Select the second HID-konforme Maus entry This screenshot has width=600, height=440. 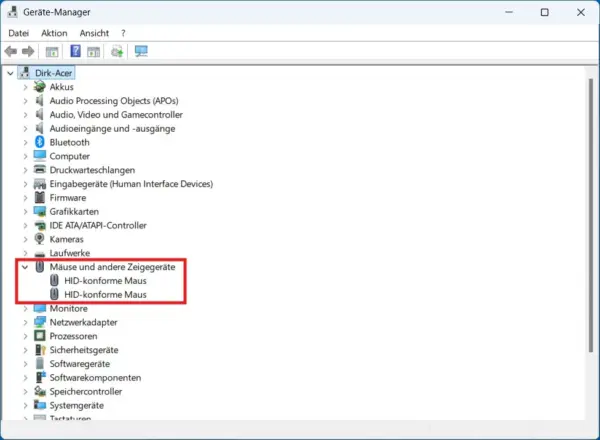[105, 295]
